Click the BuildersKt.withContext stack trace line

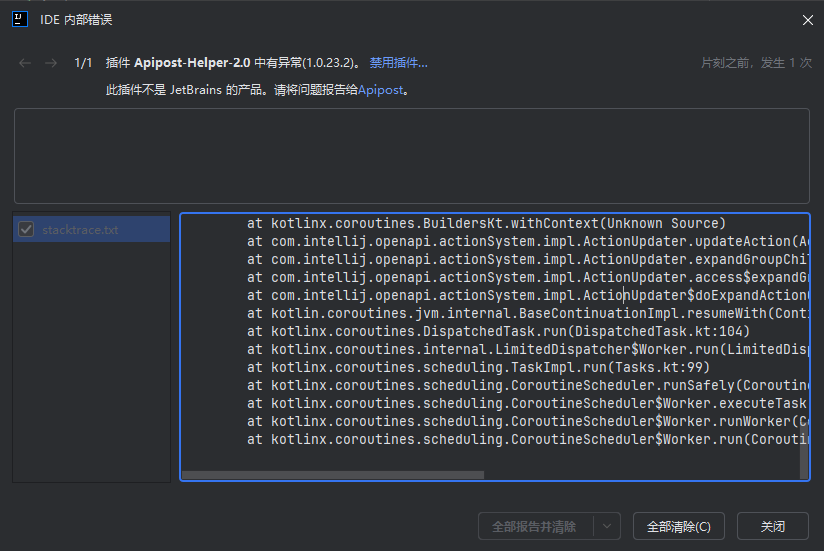(486, 223)
